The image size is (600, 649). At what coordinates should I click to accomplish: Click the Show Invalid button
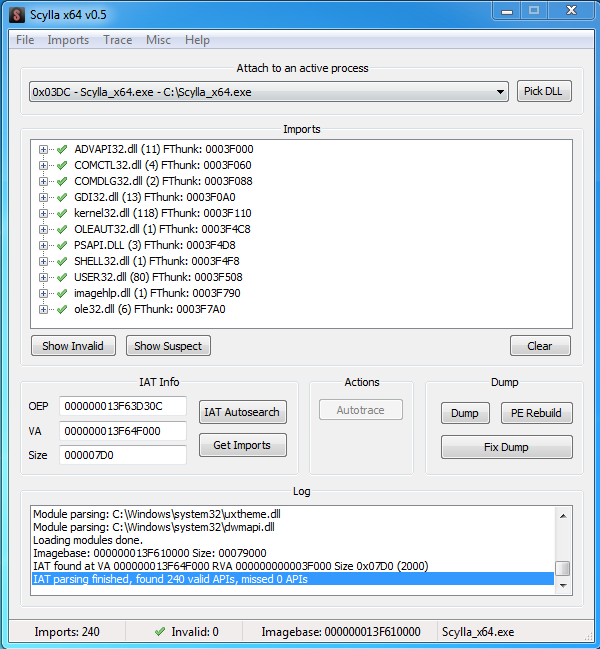[x=73, y=346]
